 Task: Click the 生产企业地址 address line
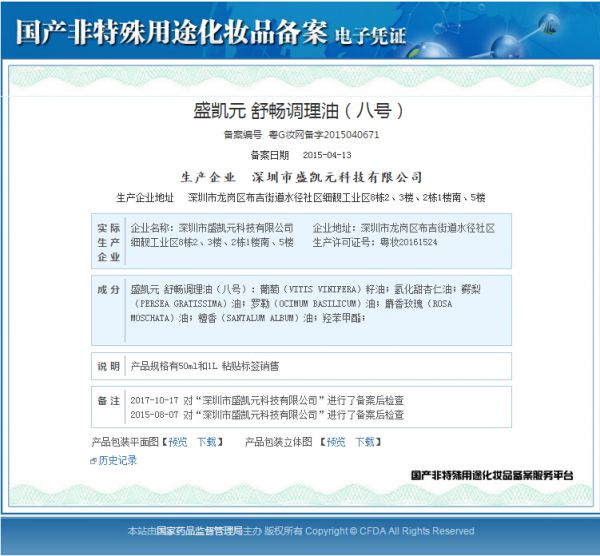pos(301,197)
